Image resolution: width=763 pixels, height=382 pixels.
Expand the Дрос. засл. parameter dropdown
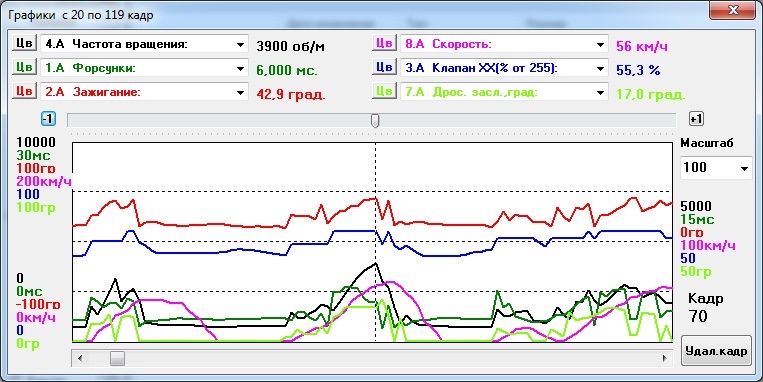pos(504,92)
